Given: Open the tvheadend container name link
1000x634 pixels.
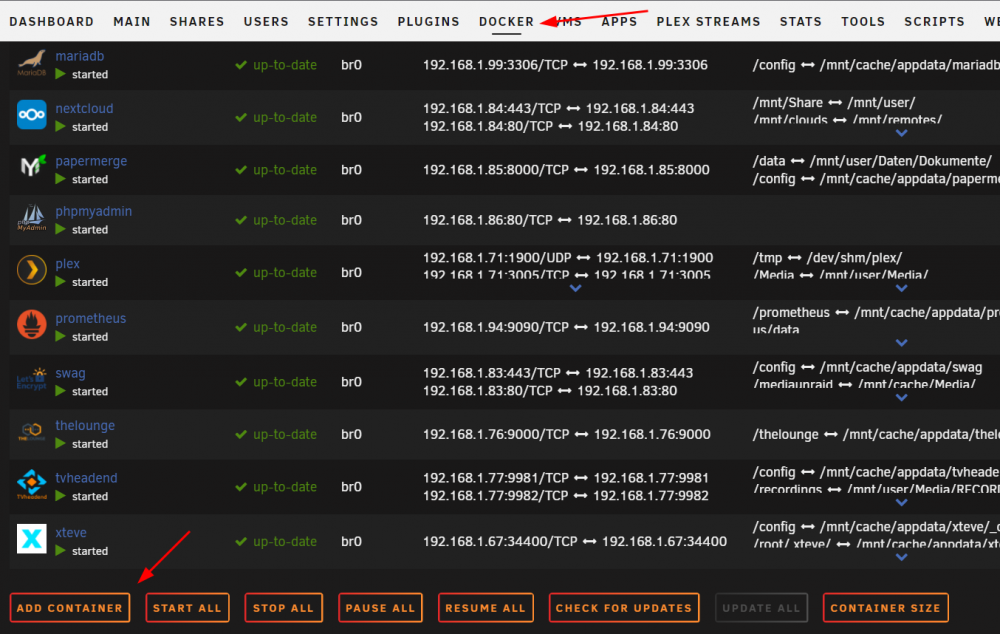Looking at the screenshot, I should 86,478.
